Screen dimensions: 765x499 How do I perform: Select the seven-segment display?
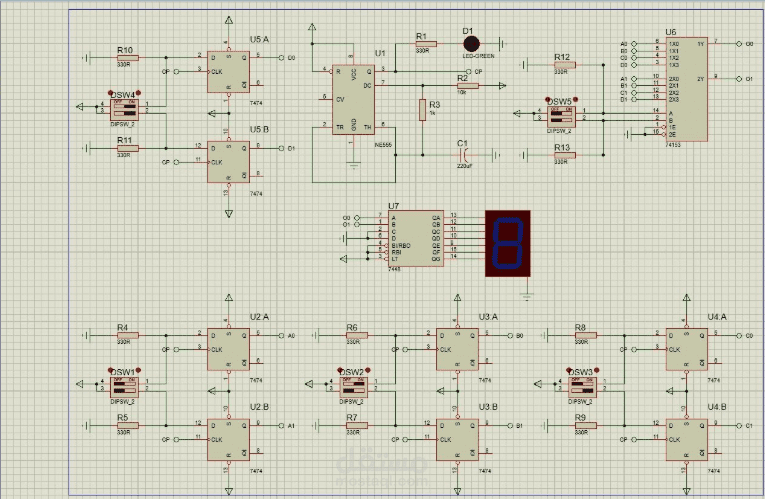(507, 243)
